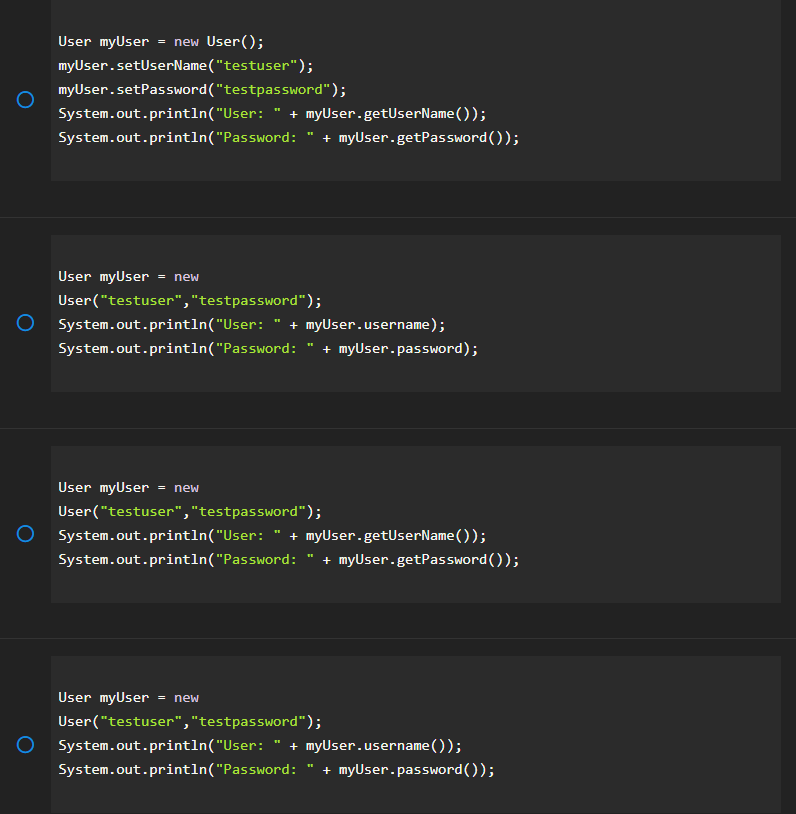Click code line myUser.setUserName("testuser");

[186, 65]
